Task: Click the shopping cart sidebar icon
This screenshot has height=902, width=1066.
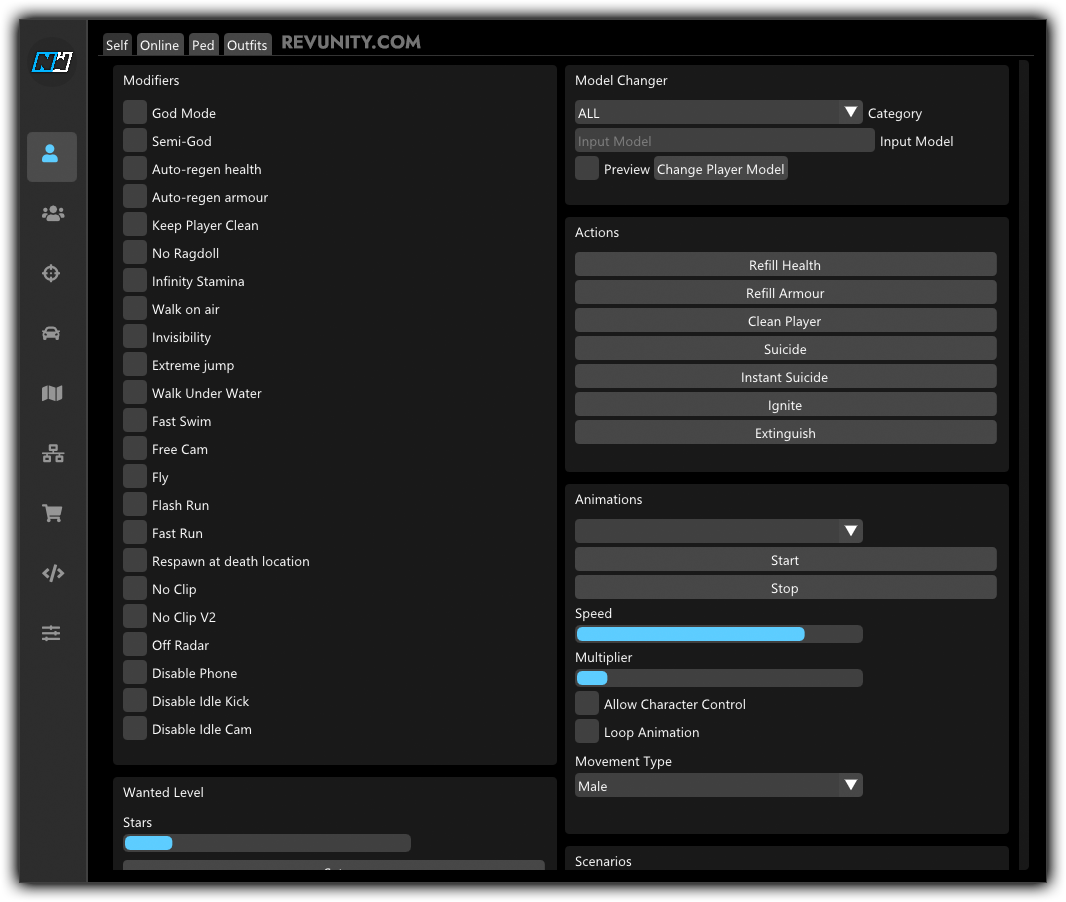Action: pyautogui.click(x=52, y=513)
